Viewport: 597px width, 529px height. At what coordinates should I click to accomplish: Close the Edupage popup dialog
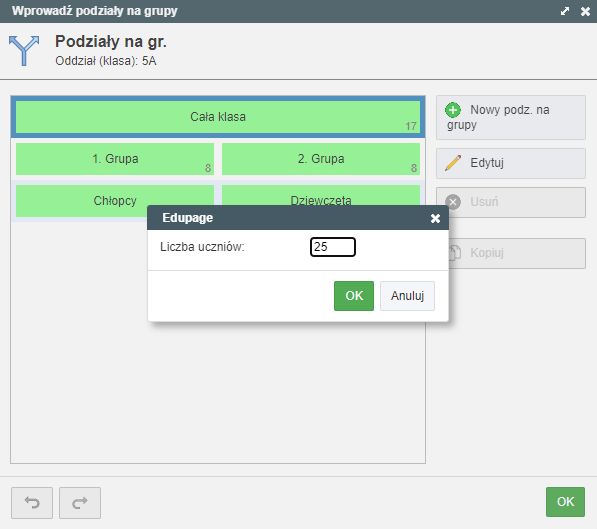coord(435,218)
